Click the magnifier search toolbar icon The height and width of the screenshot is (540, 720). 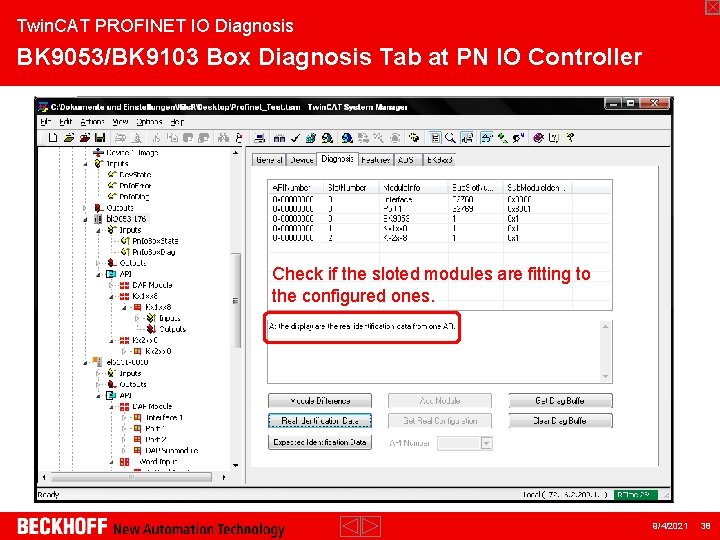[450, 138]
